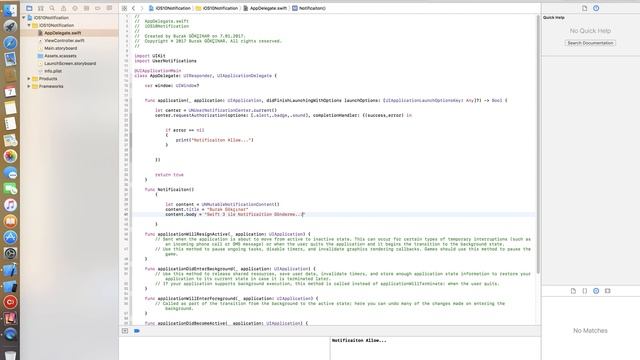This screenshot has width=640, height=360.
Task: Show the Media library
Action: [607, 291]
